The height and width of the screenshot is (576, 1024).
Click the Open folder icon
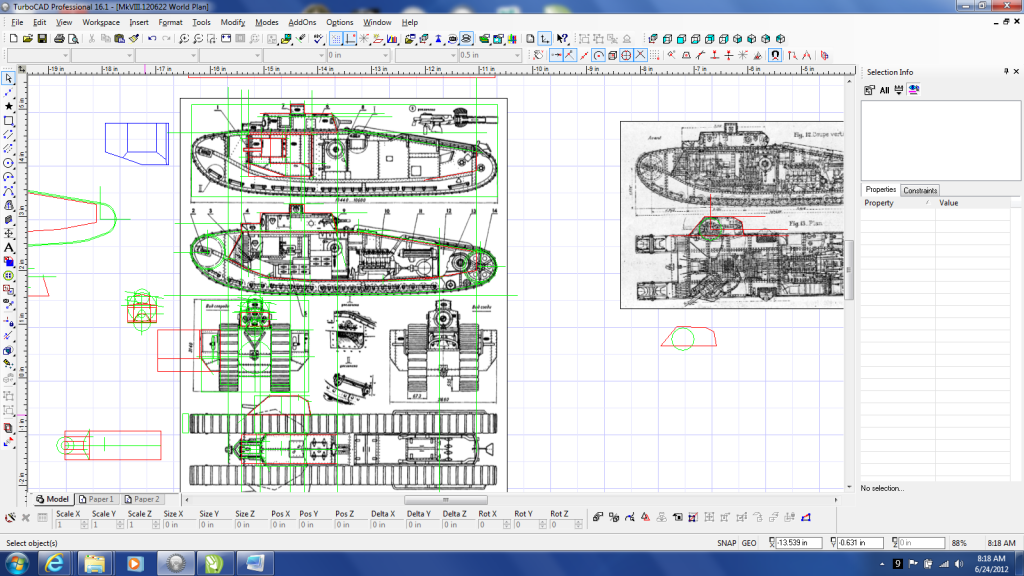coord(27,39)
